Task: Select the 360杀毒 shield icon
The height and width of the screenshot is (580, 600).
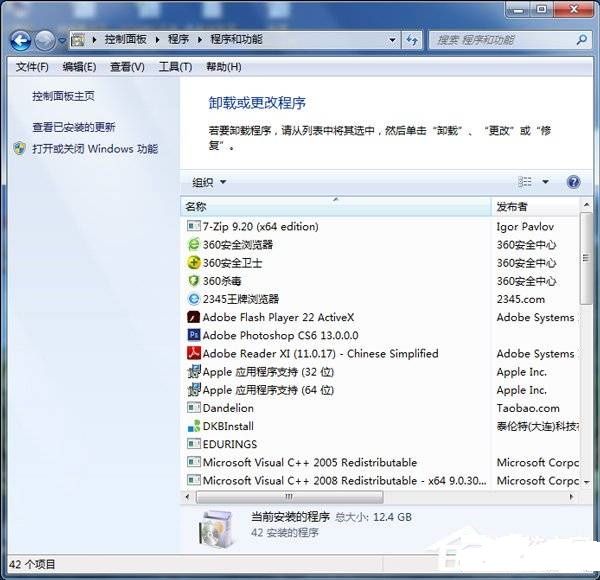Action: click(194, 281)
